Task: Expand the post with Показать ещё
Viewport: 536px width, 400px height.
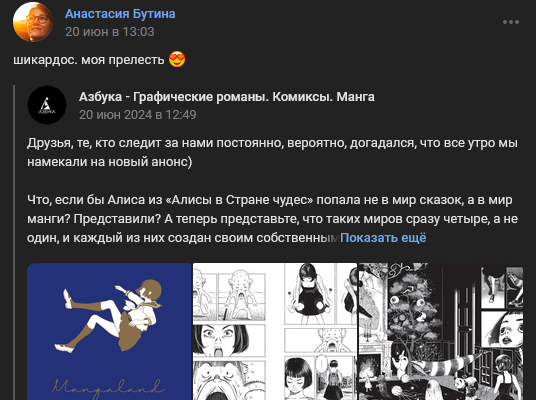Action: [383, 238]
